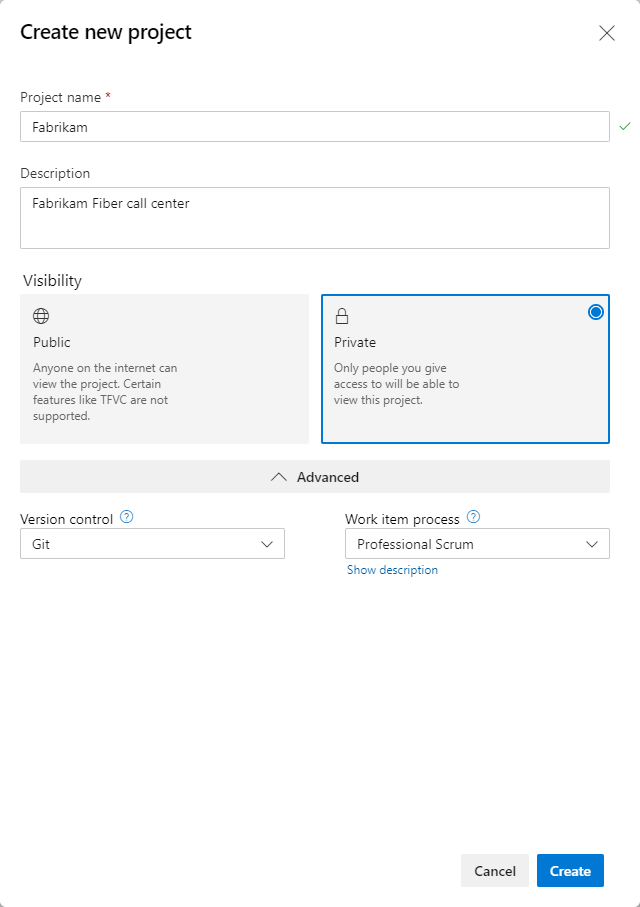
Task: Click the 'Visibility' heading text
Action: click(53, 281)
